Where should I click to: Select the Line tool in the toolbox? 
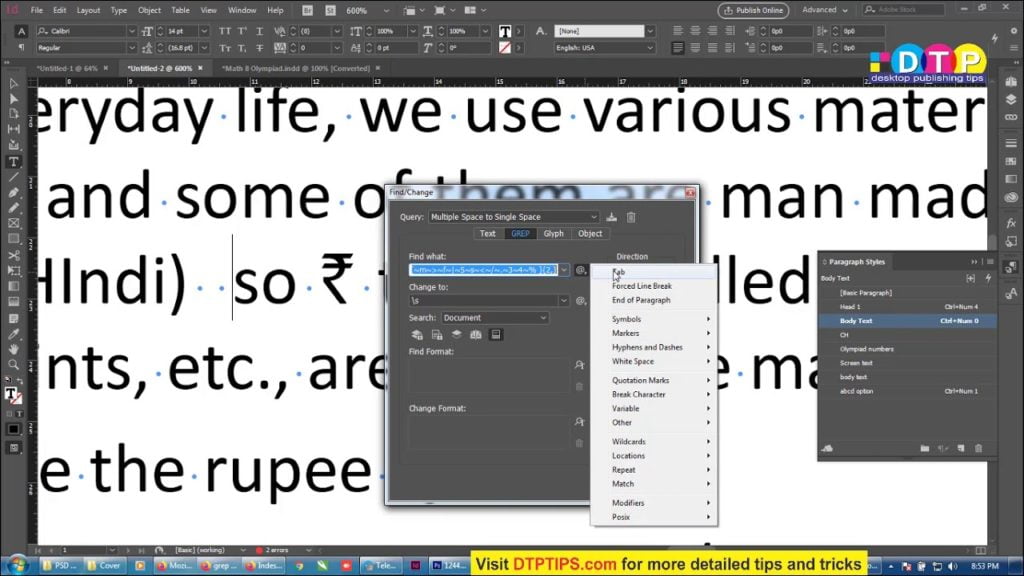[x=13, y=177]
